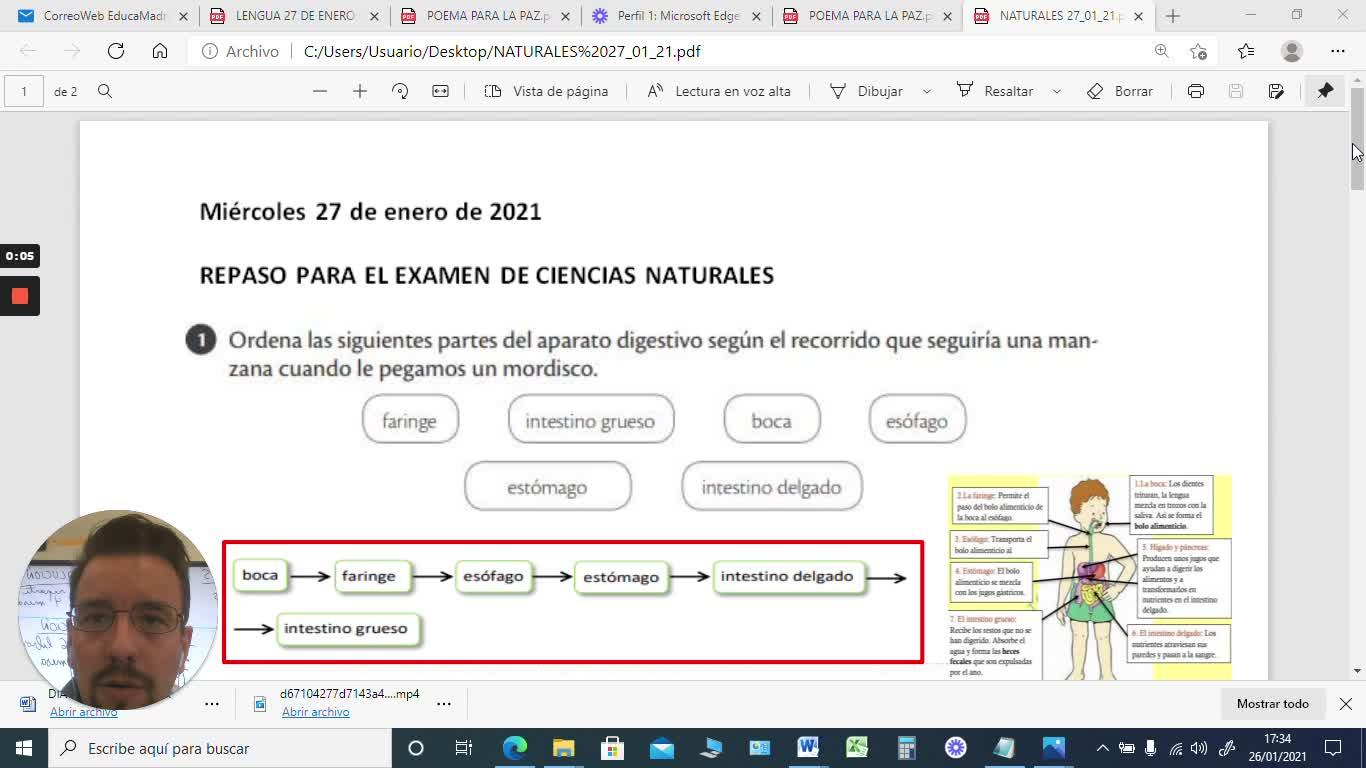
Task: Open options for the mp4 download
Action: point(444,704)
